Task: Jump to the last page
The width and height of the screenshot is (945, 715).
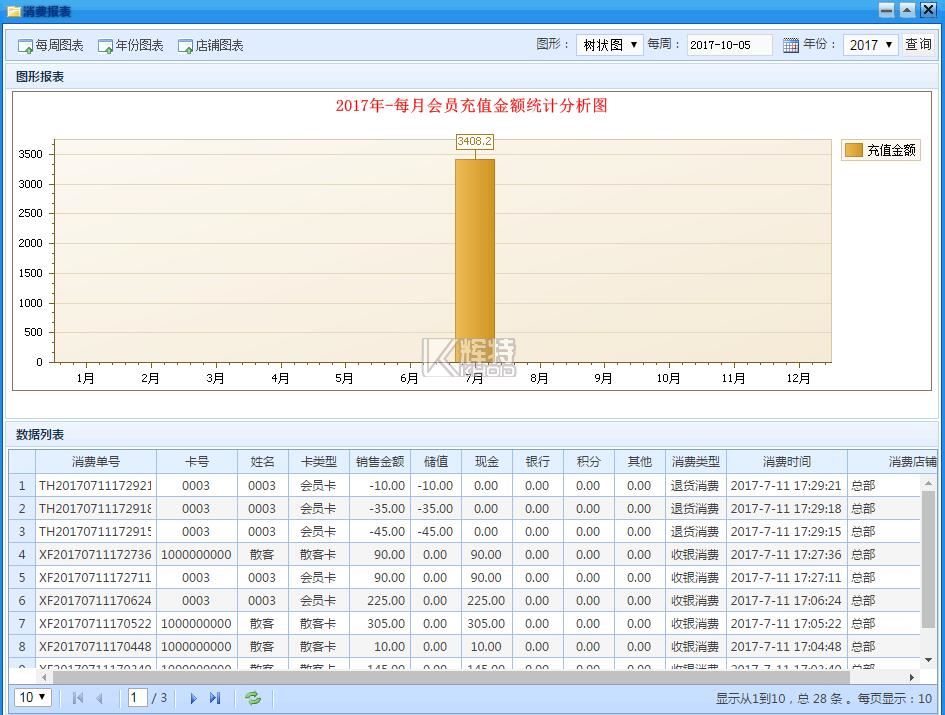Action: point(215,698)
